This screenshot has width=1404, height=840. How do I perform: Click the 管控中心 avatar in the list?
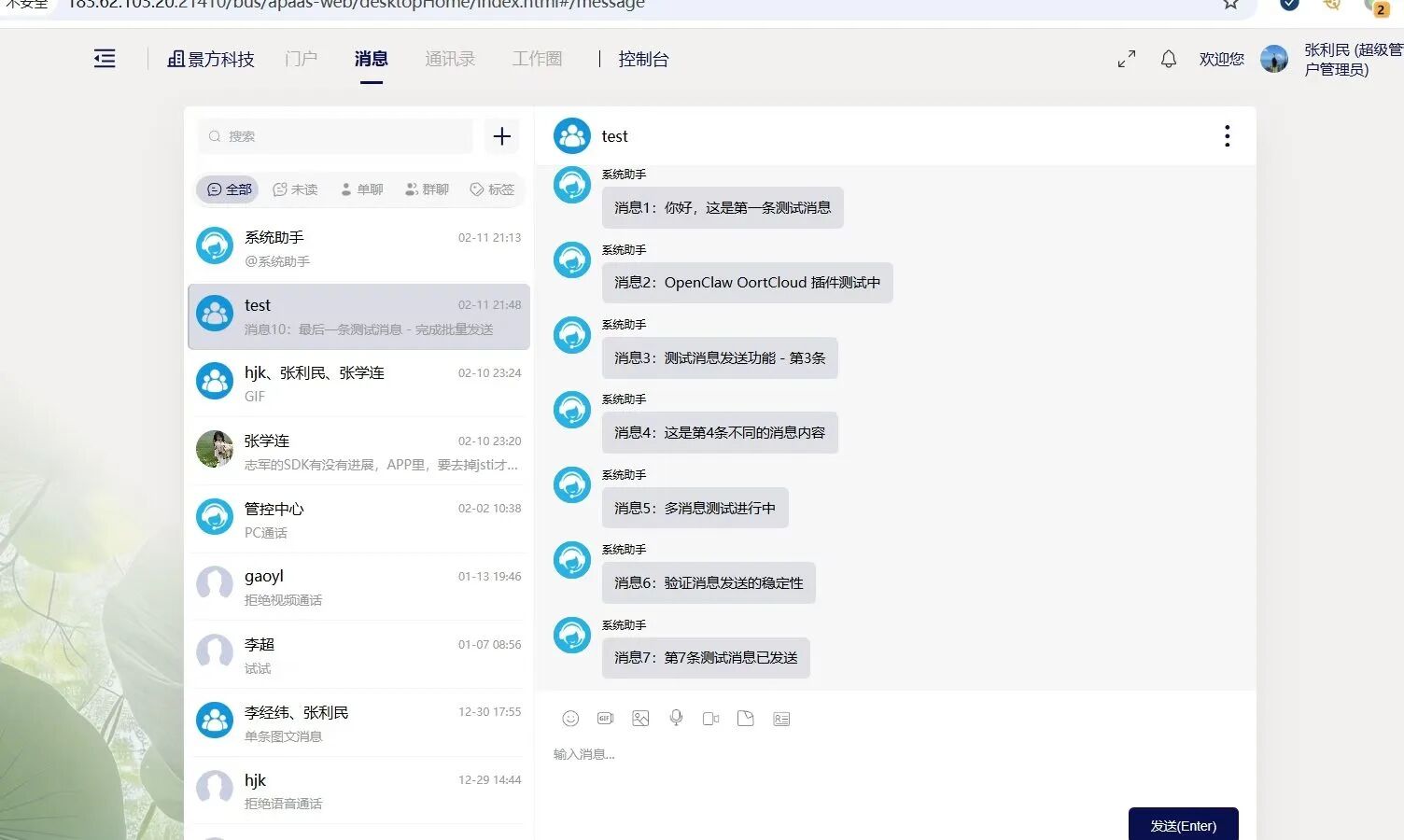click(x=215, y=517)
